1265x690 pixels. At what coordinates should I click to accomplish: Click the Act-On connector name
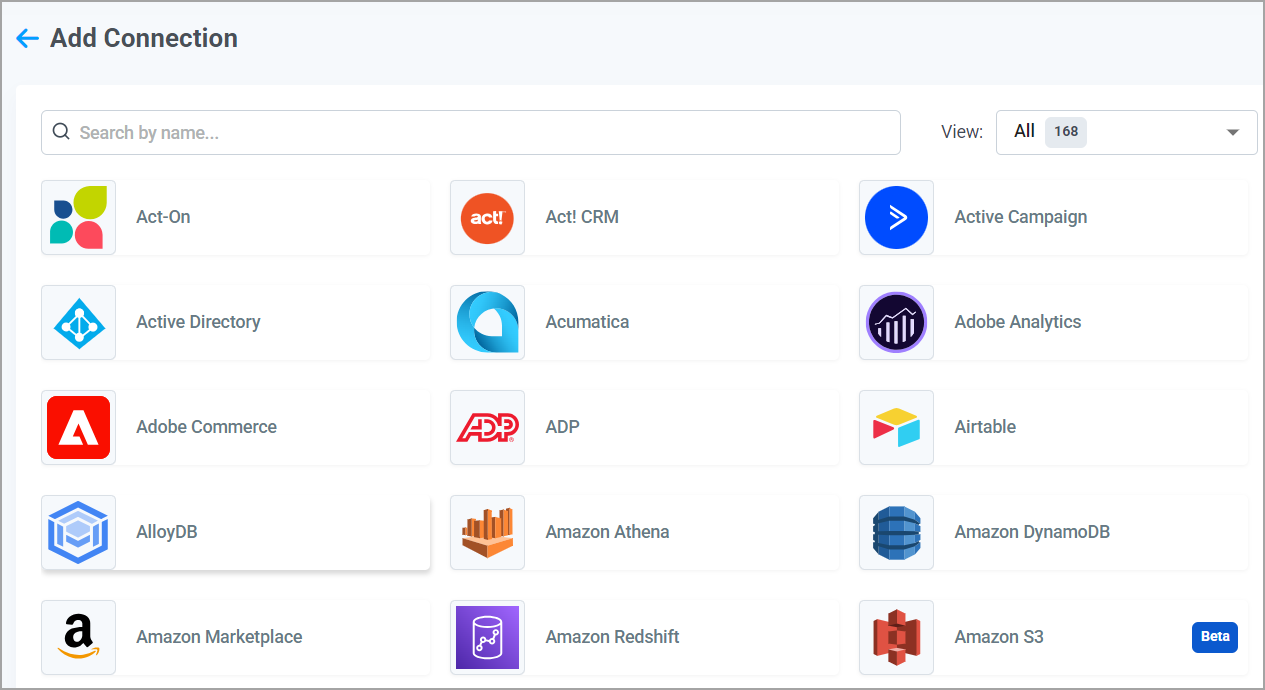[x=163, y=217]
